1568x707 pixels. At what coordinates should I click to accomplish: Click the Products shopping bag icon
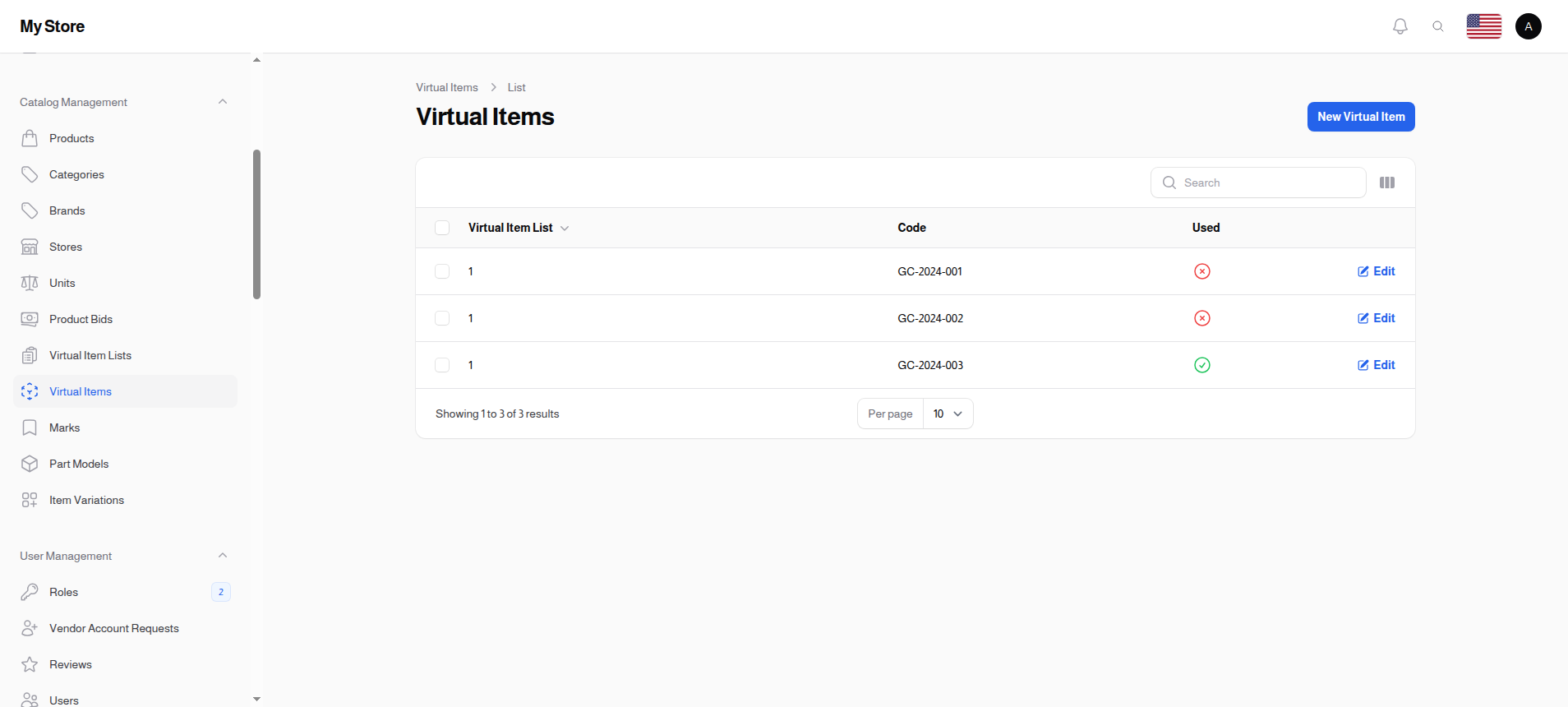click(x=30, y=138)
